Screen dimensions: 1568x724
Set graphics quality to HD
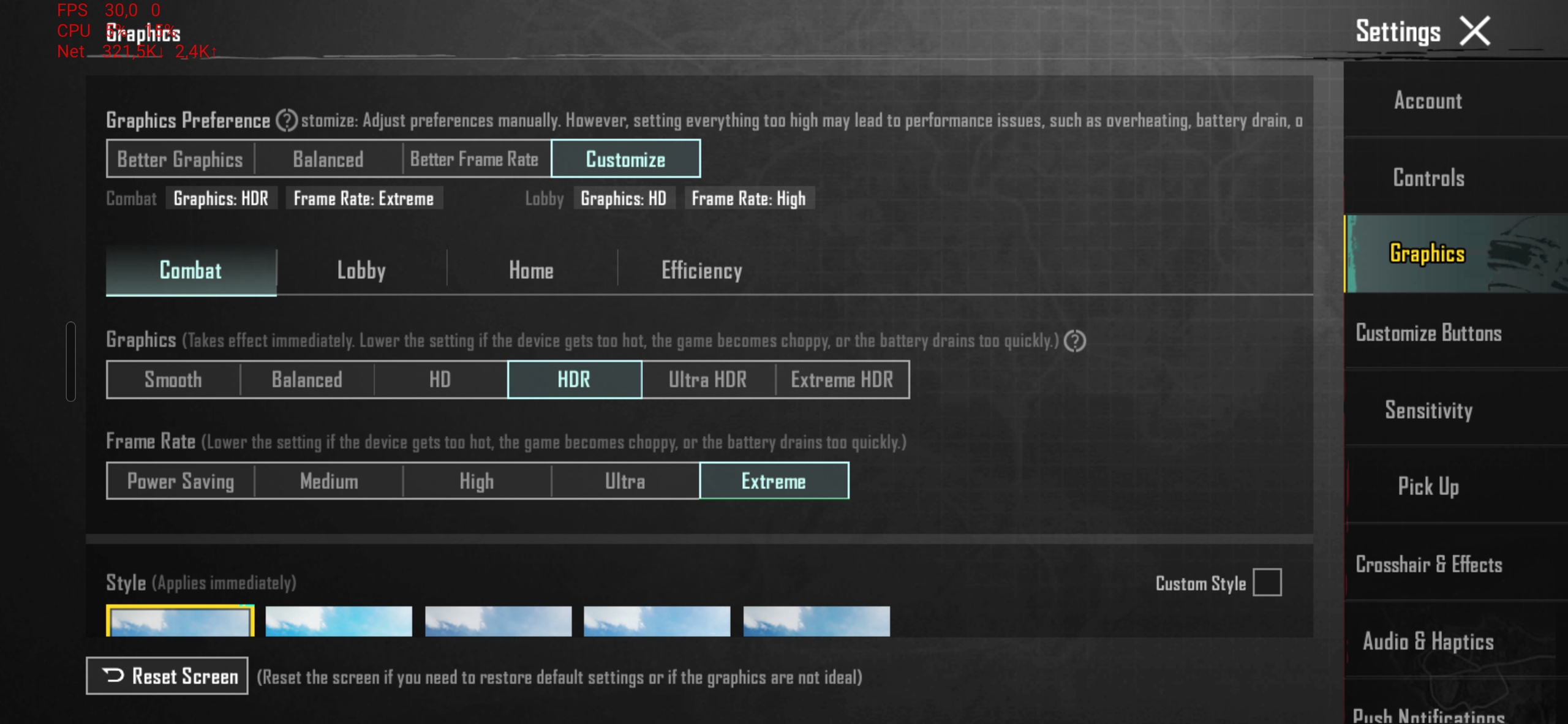[440, 379]
